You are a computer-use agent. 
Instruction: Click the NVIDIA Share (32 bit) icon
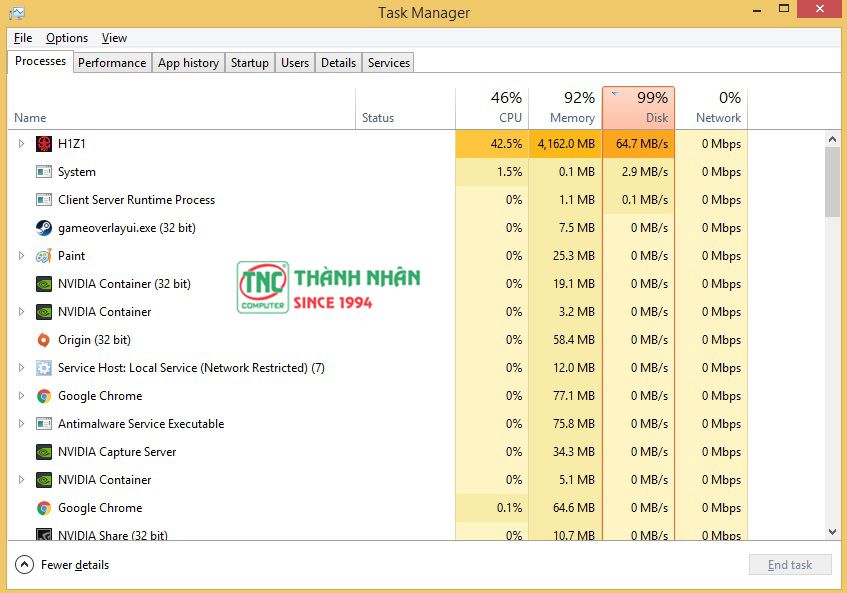click(44, 535)
